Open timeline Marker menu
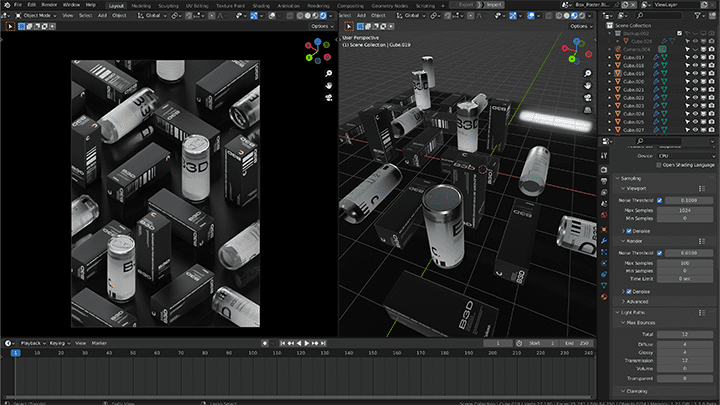The image size is (720, 405). [99, 343]
